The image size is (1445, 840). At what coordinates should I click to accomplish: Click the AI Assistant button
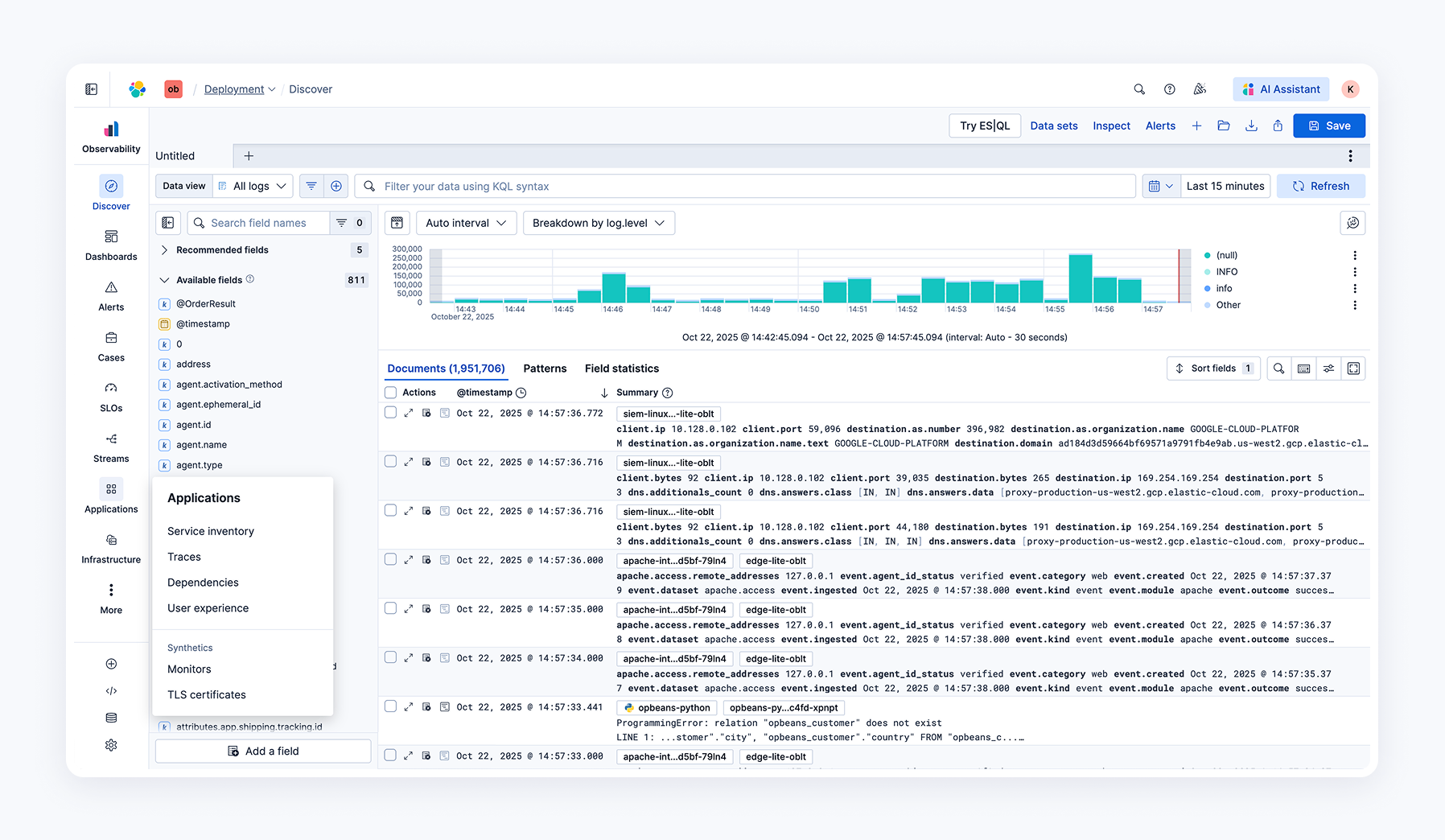pyautogui.click(x=1281, y=89)
